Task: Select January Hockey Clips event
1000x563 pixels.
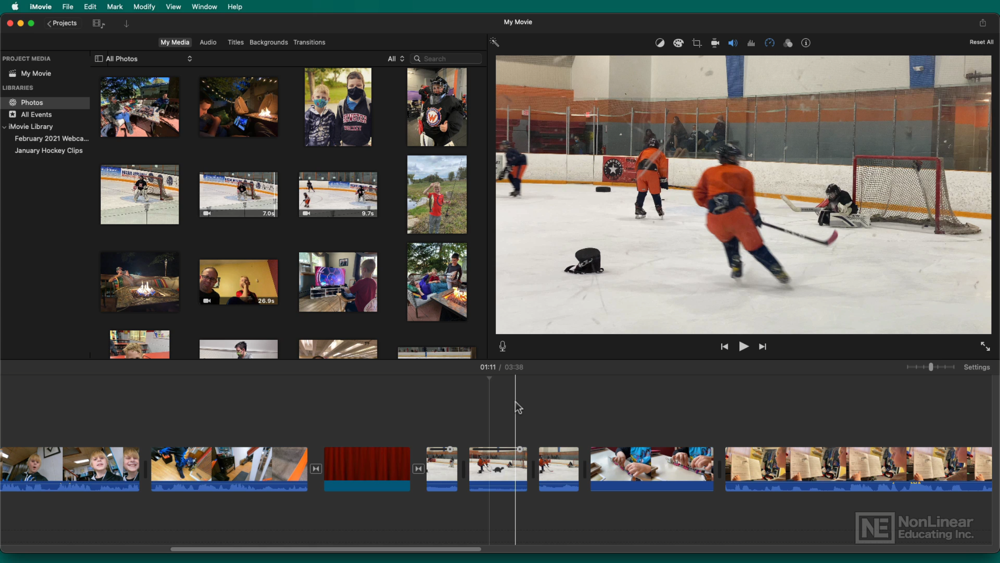Action: point(48,150)
